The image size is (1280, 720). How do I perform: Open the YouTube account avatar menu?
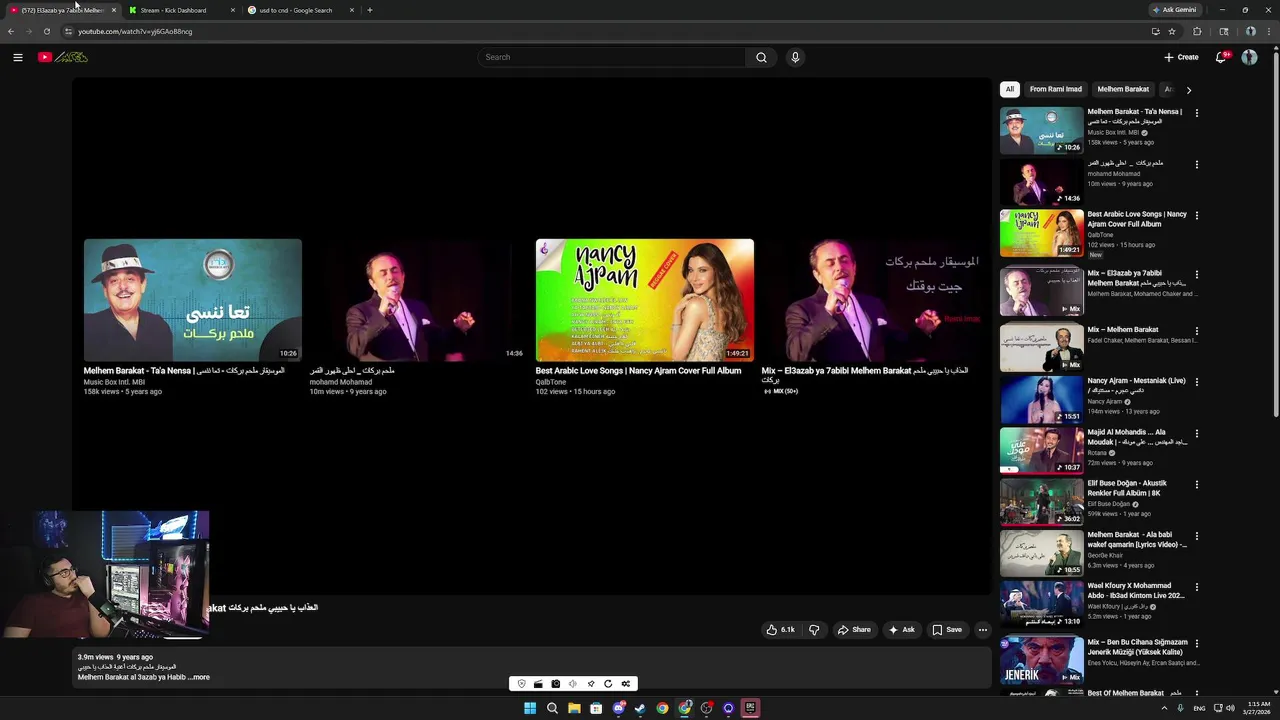(1249, 57)
